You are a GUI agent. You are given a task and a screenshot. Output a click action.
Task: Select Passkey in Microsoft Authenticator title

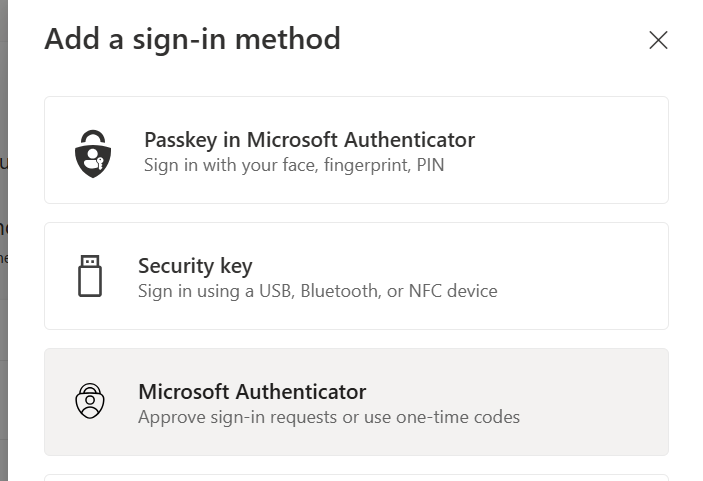pos(309,139)
